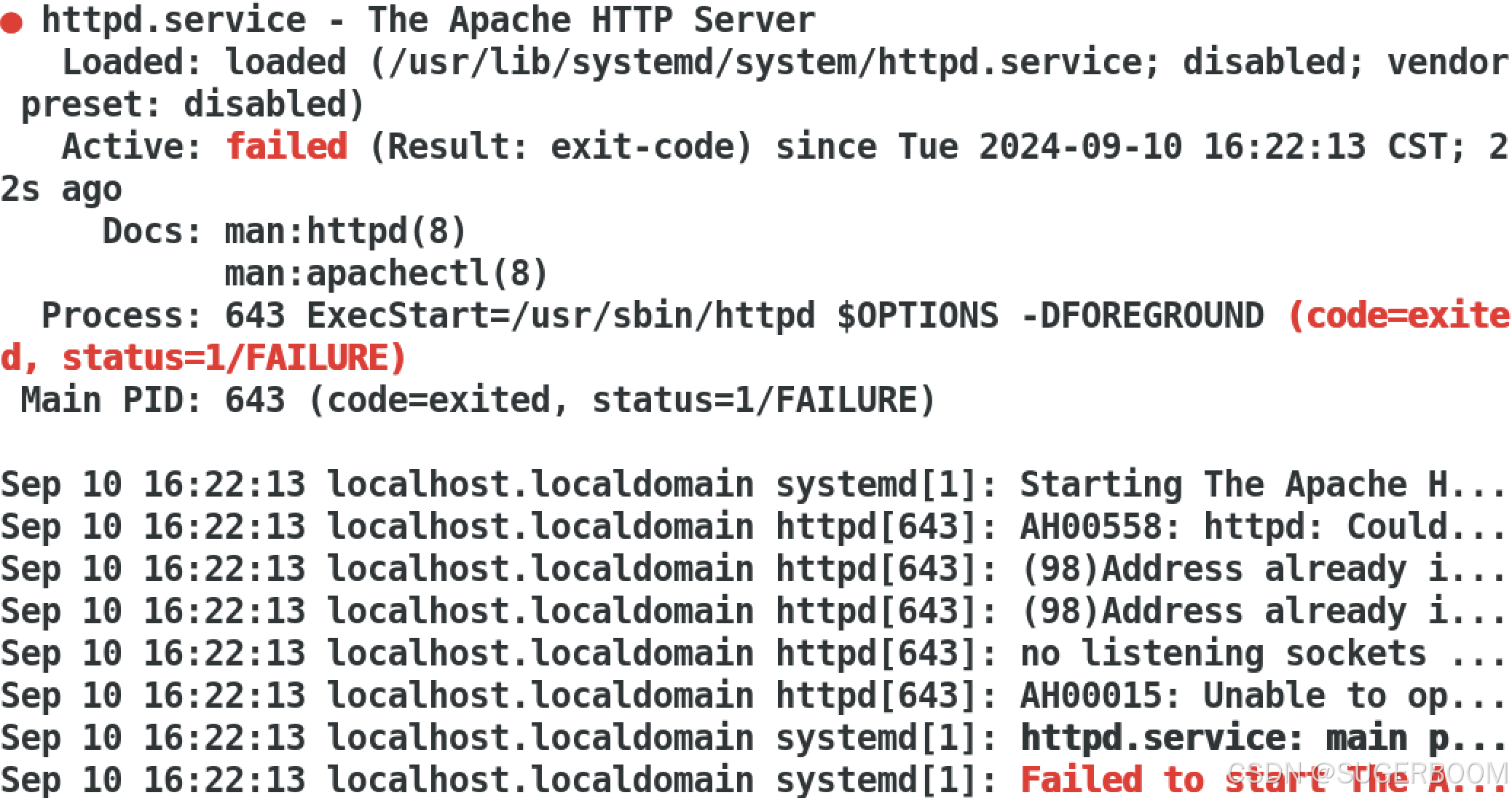The height and width of the screenshot is (798, 1512).
Task: Click the red 'status=1/FAILURE)' text
Action: click(x=234, y=358)
